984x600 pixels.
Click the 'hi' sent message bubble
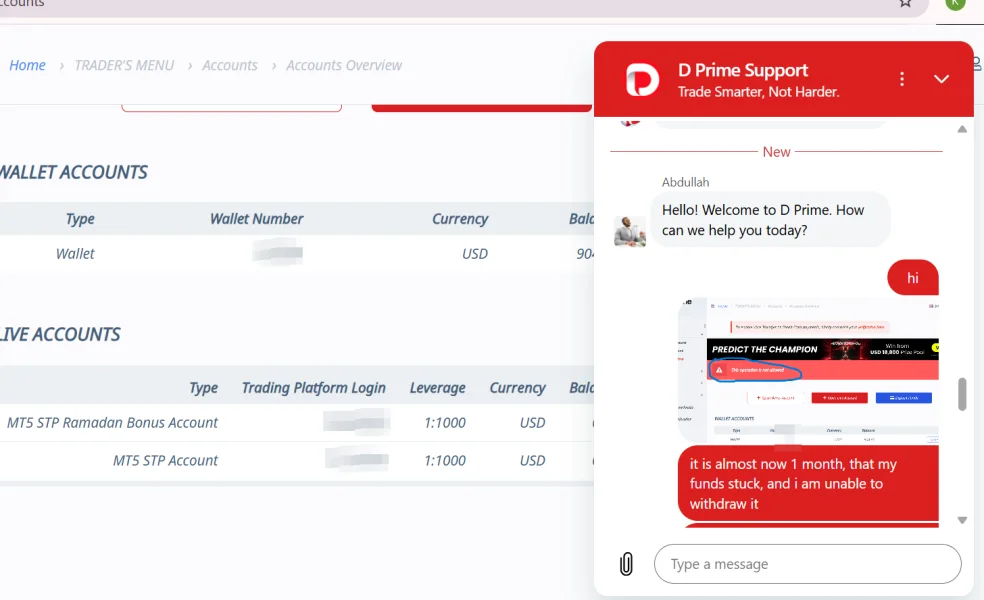[912, 277]
